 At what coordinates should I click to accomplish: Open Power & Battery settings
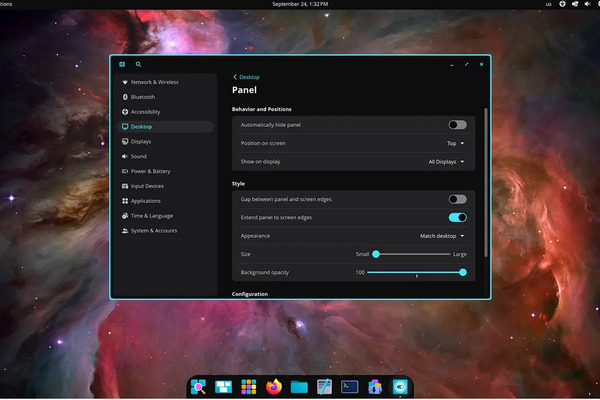point(165,171)
